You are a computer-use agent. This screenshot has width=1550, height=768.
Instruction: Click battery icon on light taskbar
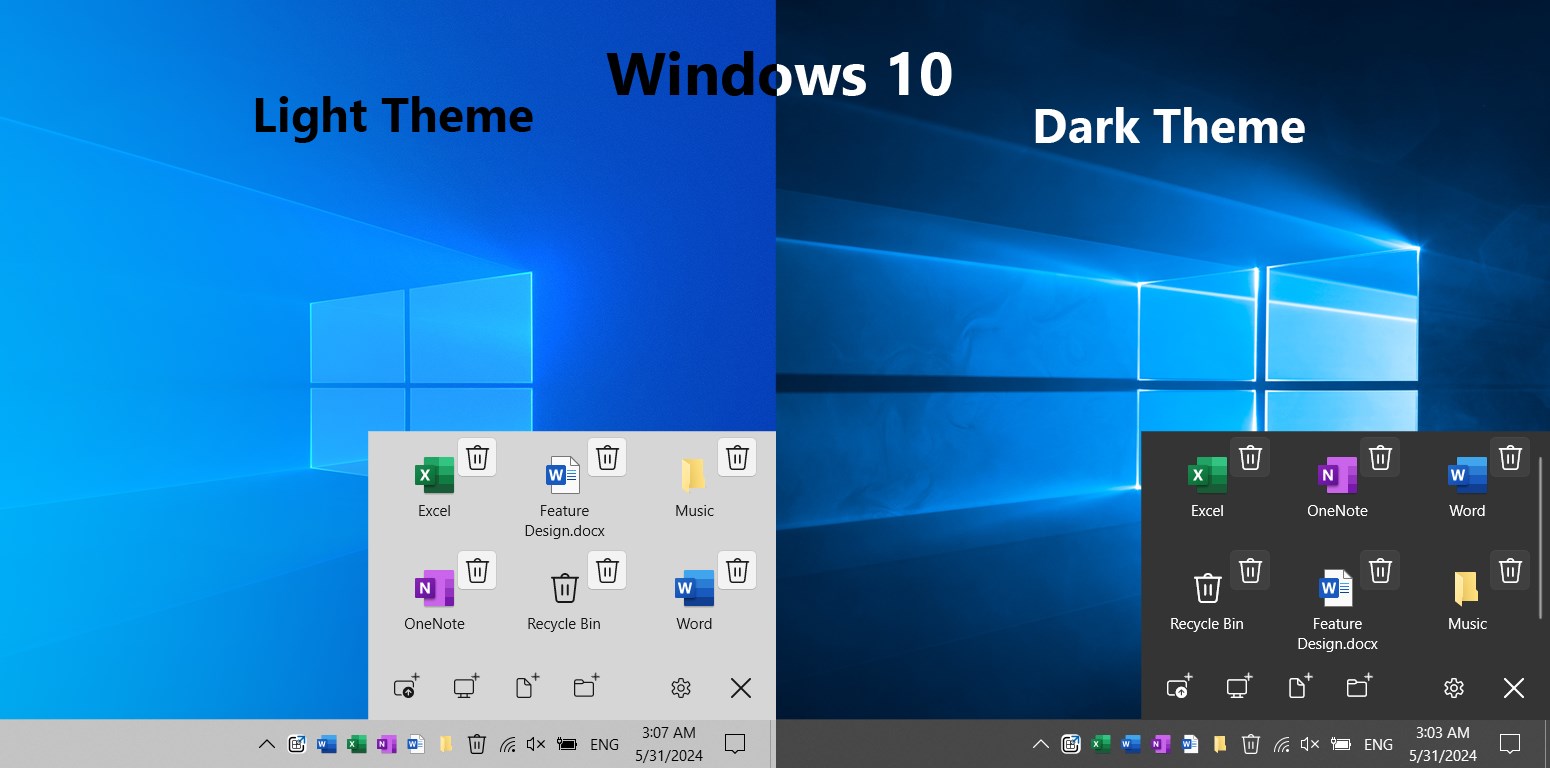567,744
